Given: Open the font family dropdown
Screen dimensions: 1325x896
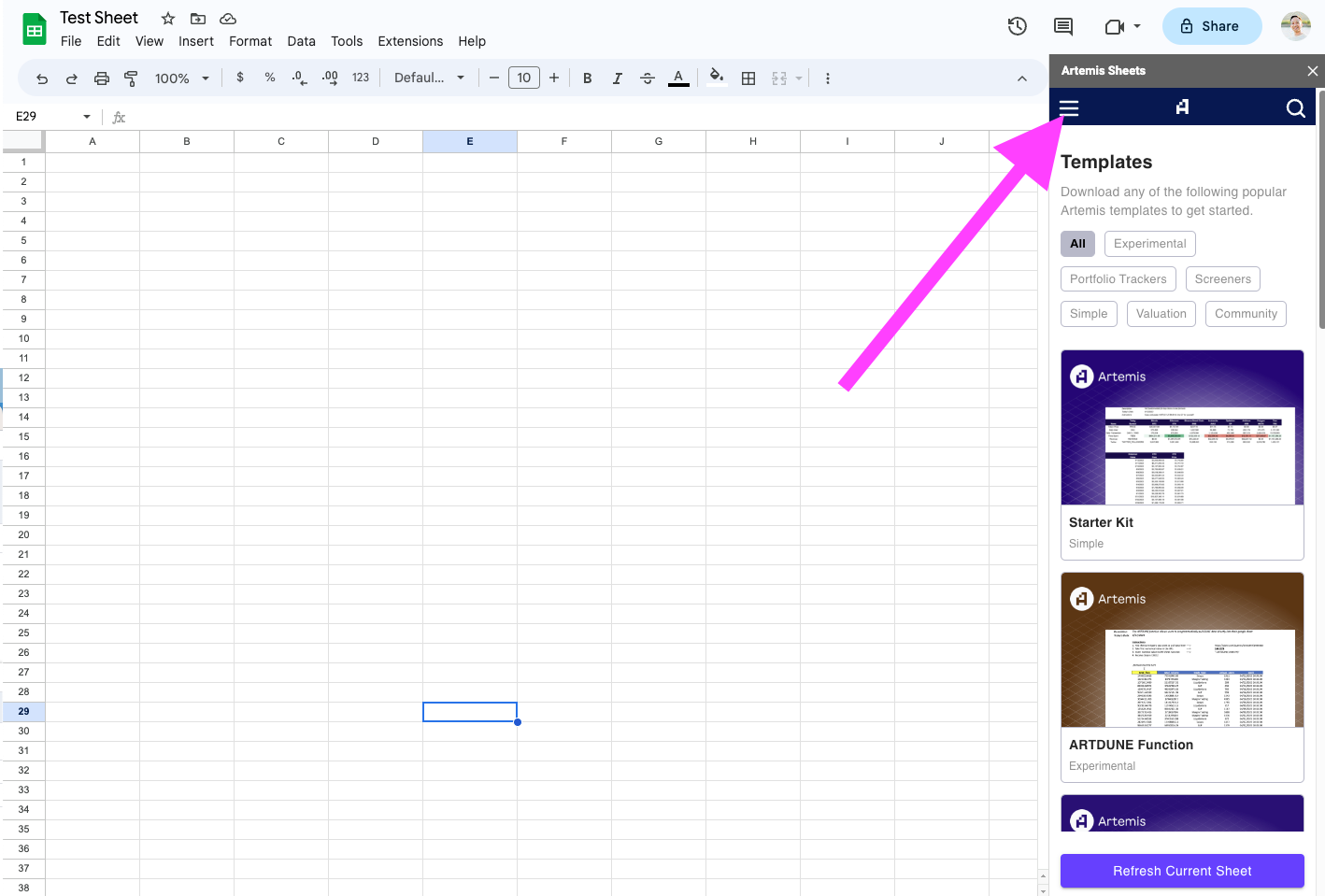Looking at the screenshot, I should (429, 78).
